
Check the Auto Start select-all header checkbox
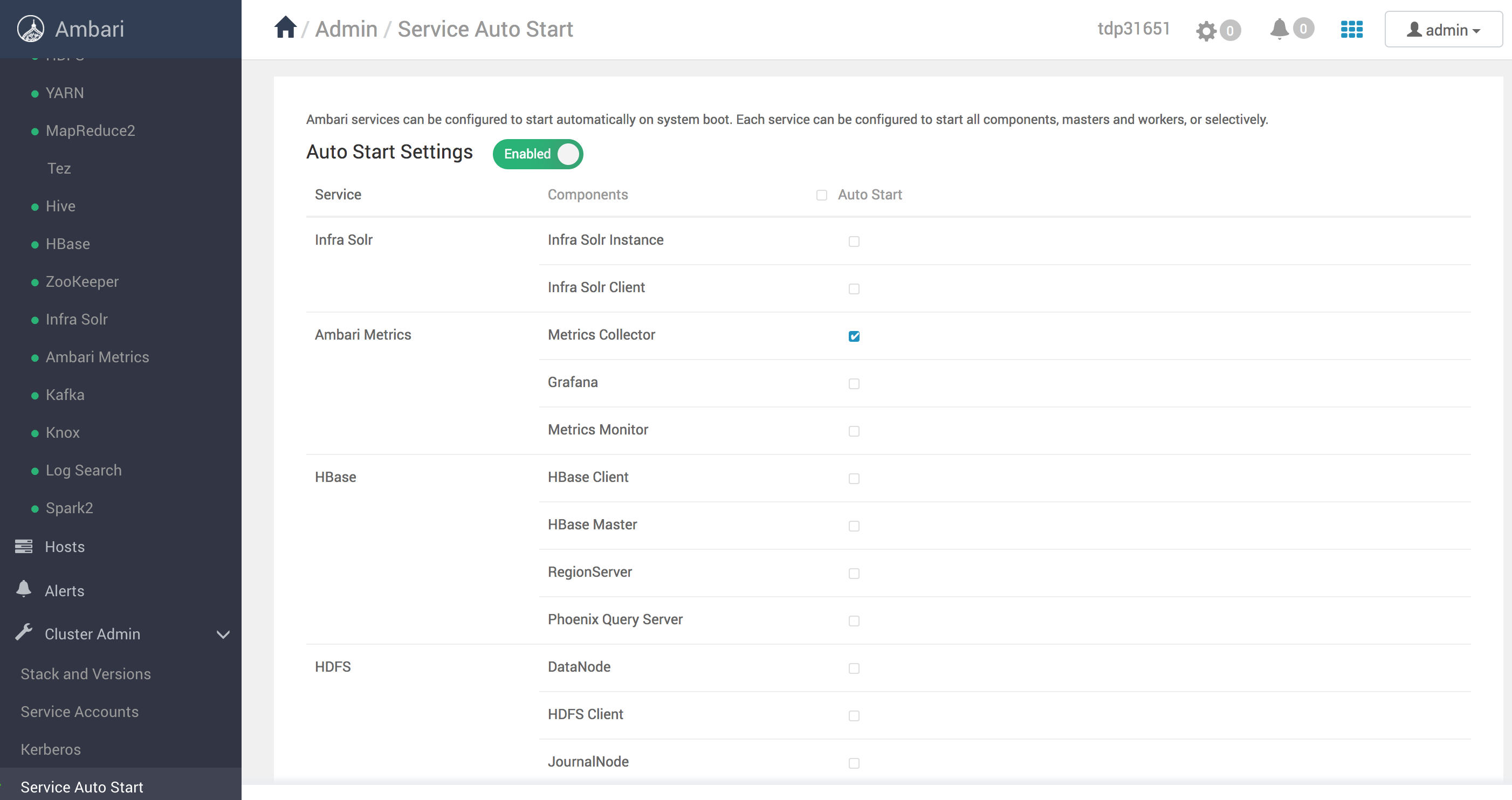coord(821,196)
